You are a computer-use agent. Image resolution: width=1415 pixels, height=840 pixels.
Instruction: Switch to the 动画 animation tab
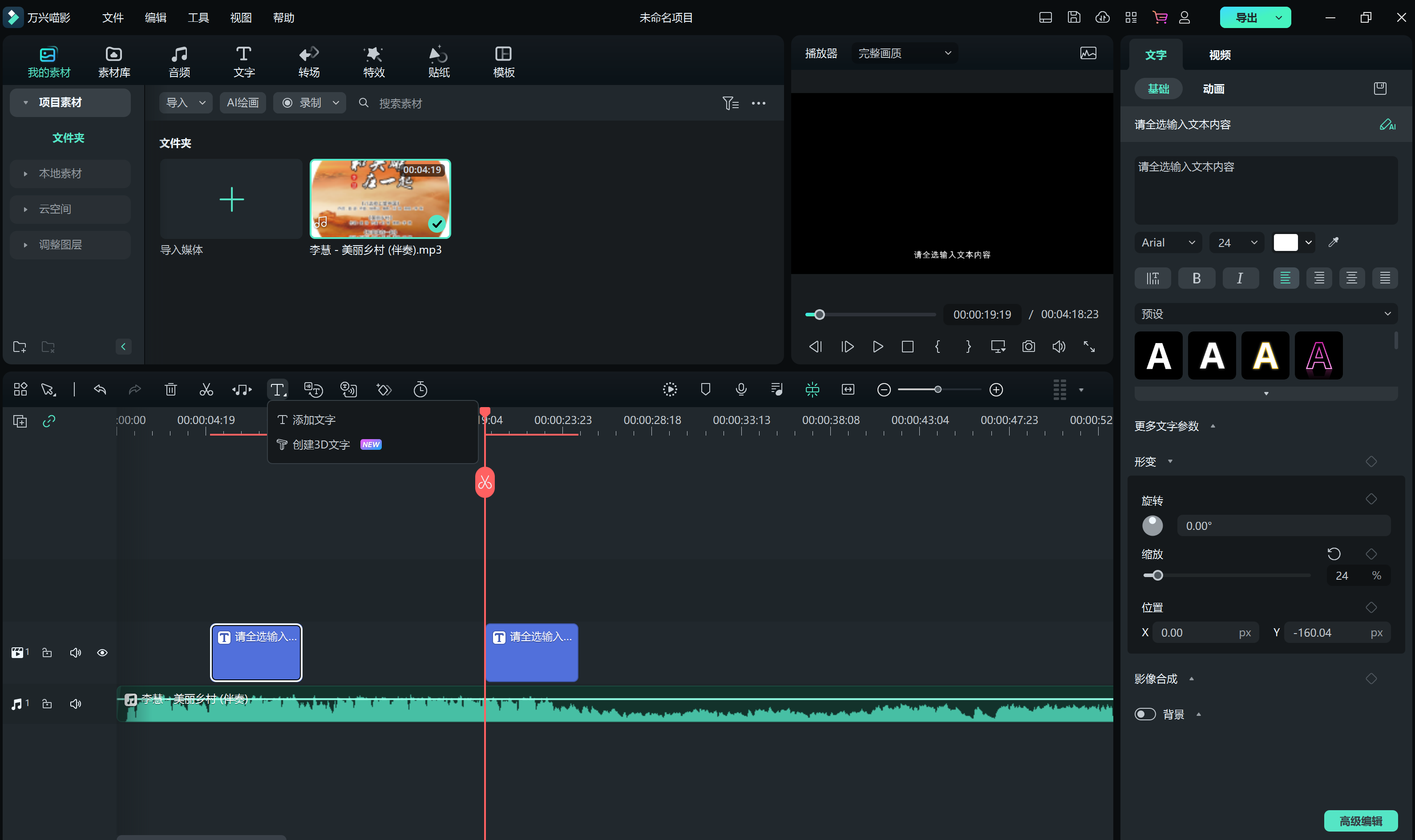pos(1213,89)
